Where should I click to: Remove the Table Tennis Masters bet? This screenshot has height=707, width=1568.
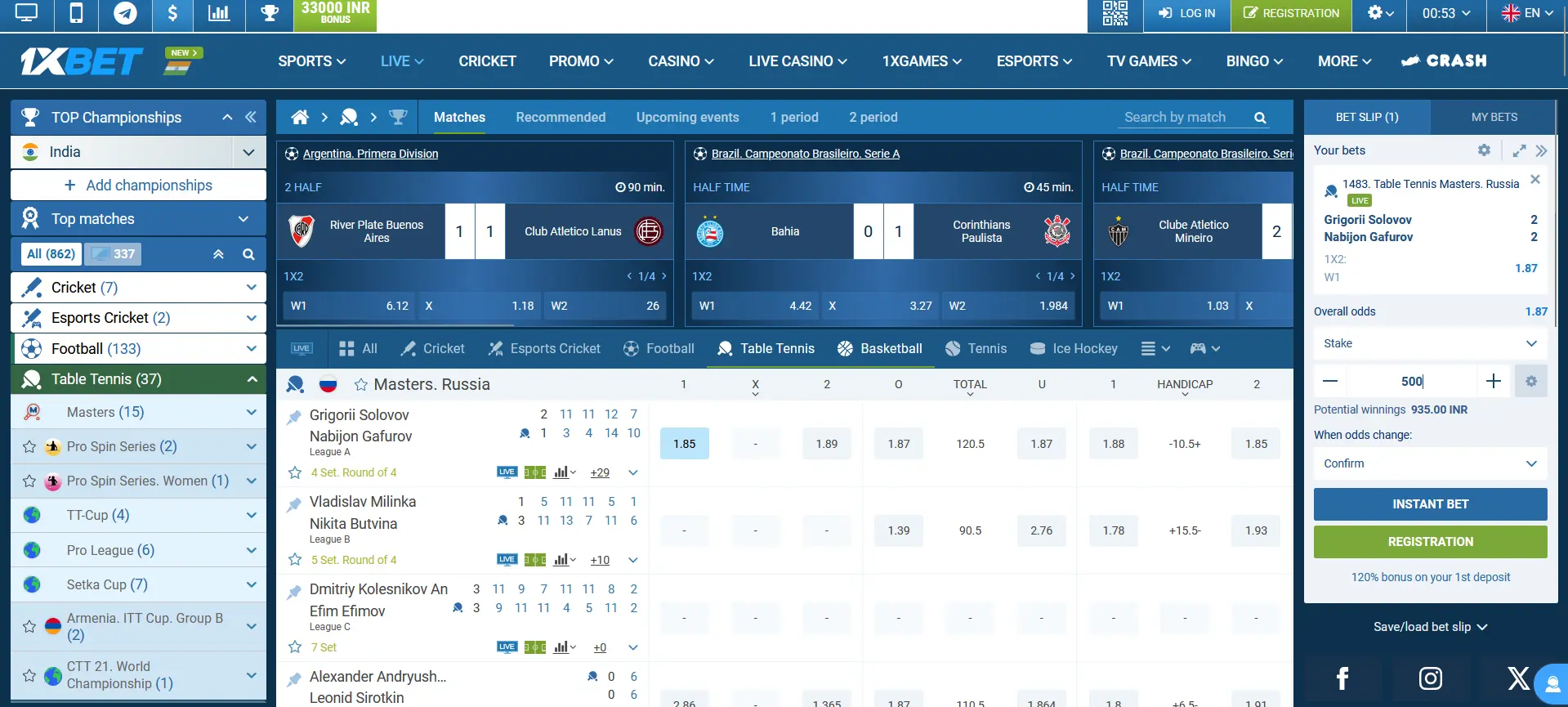coord(1534,180)
